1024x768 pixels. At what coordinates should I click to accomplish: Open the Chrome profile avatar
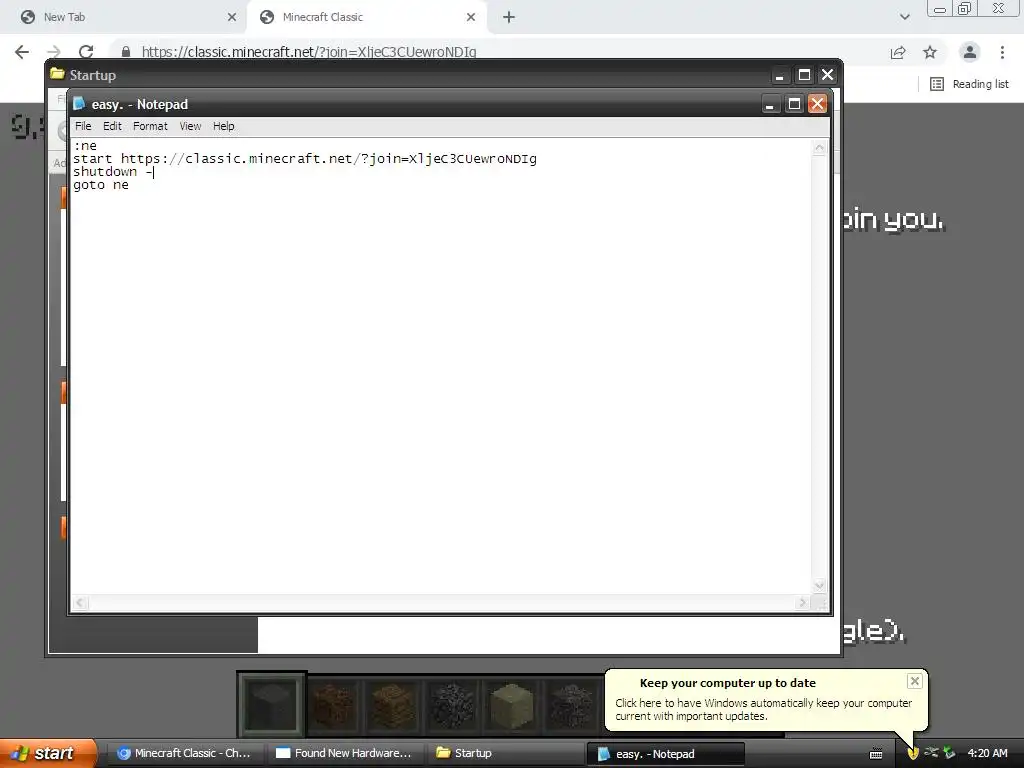click(970, 52)
